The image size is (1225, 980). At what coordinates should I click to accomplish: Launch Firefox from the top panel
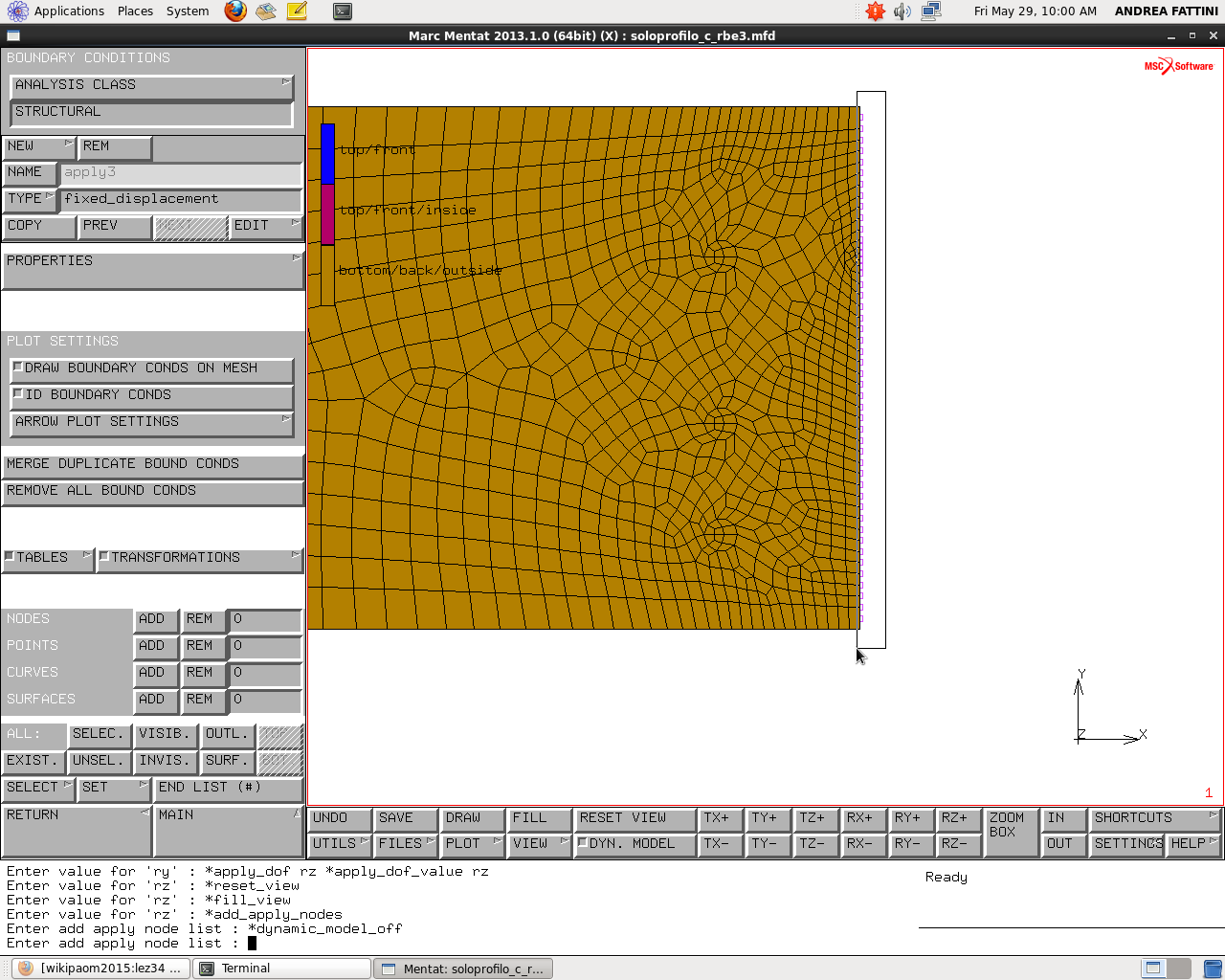(x=235, y=11)
